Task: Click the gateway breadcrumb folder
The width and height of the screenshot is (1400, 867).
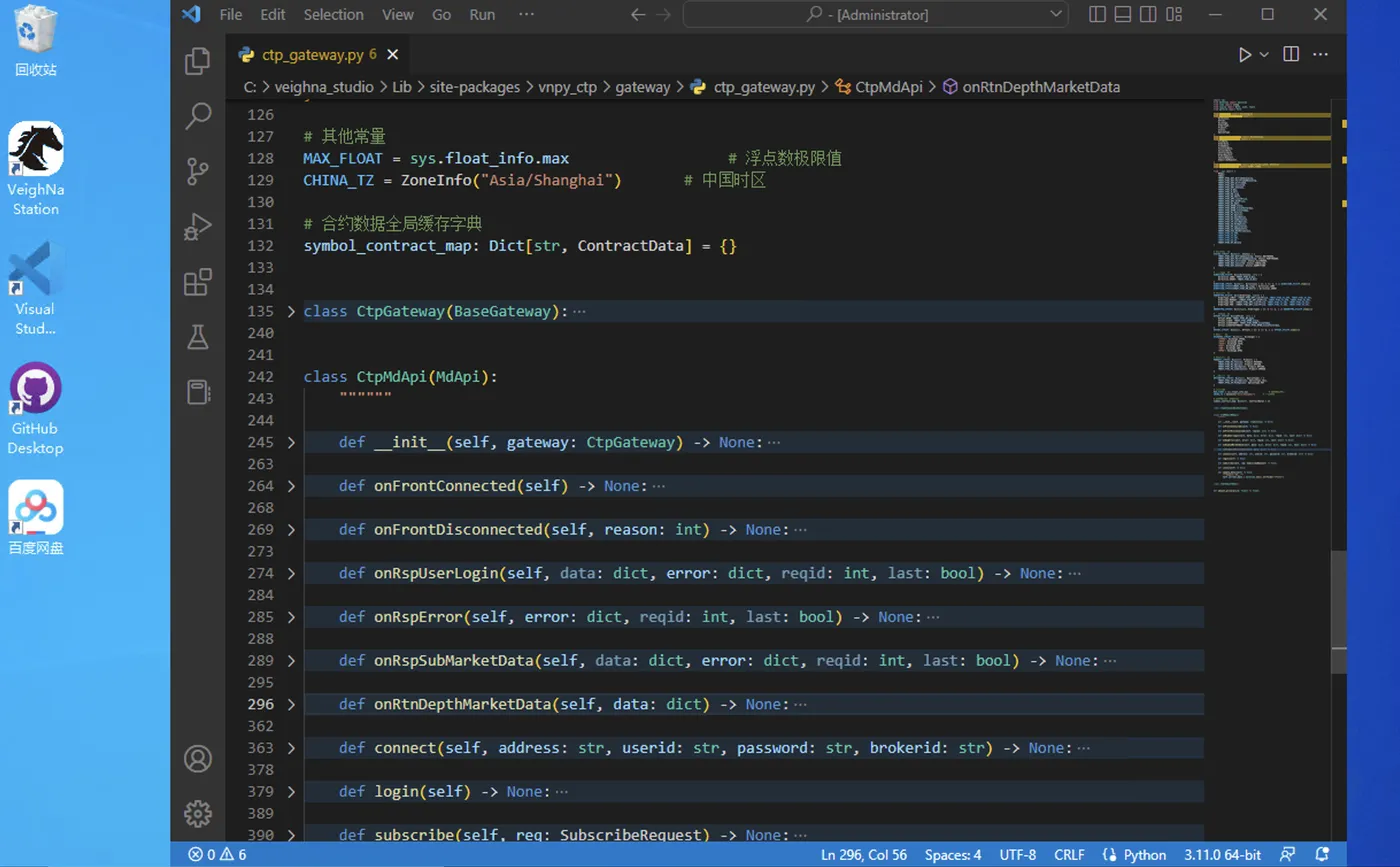Action: 642,87
